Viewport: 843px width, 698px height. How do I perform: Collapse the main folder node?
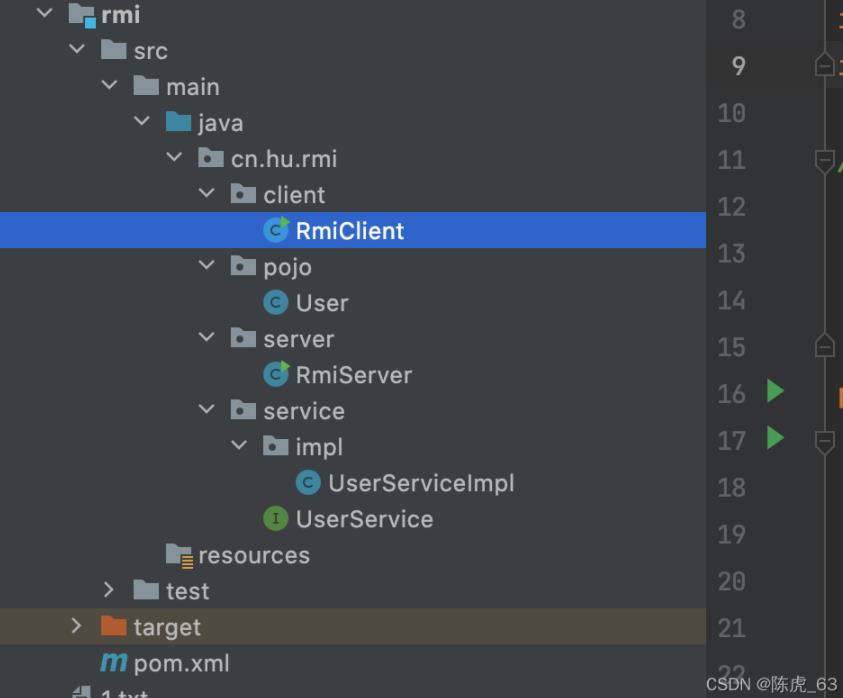pyautogui.click(x=109, y=85)
